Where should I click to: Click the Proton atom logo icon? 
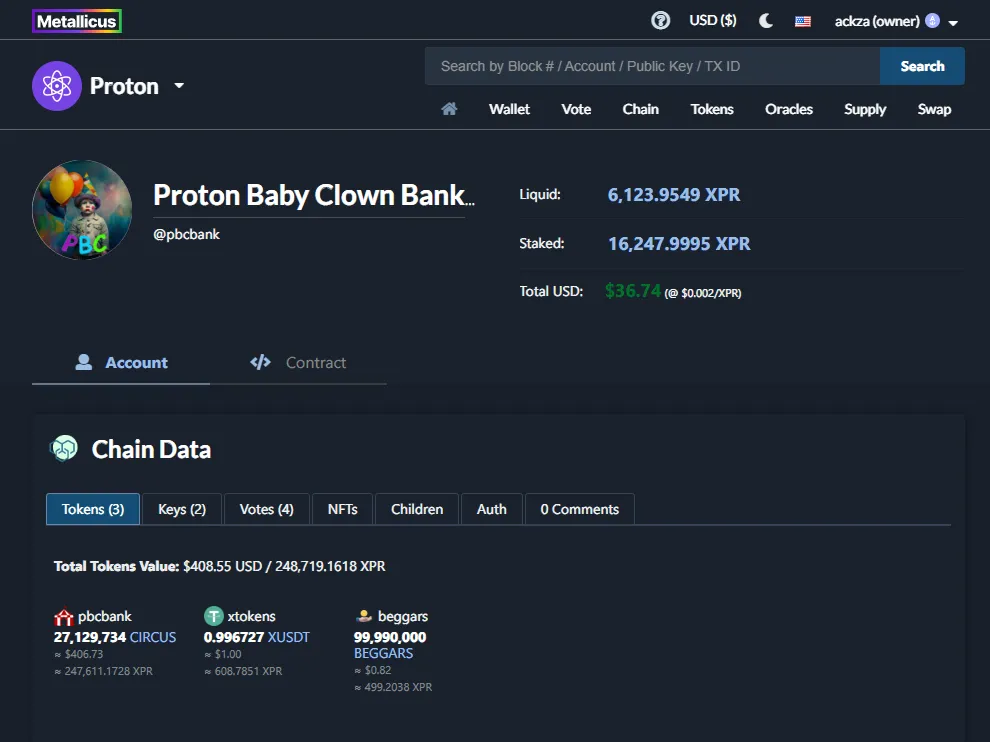tap(57, 86)
